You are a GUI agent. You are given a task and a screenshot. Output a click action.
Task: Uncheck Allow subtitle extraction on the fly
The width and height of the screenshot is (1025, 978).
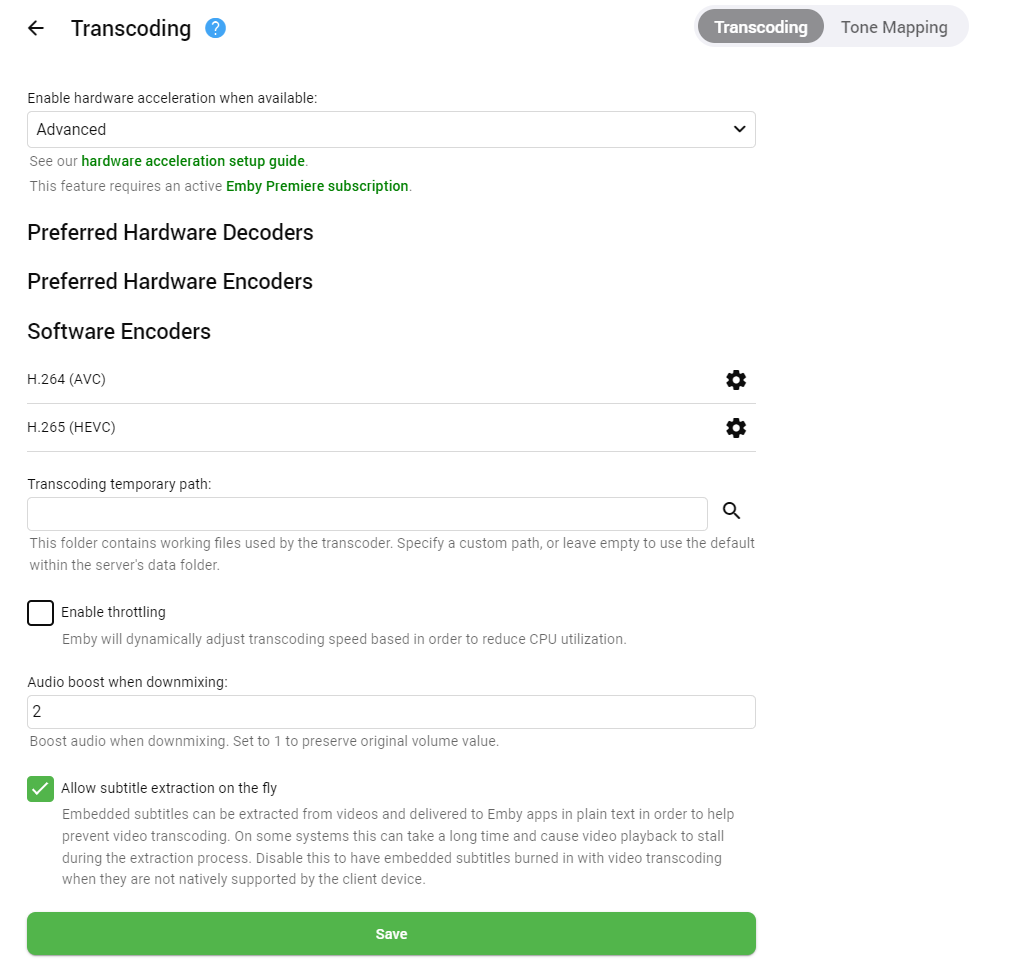[x=41, y=788]
